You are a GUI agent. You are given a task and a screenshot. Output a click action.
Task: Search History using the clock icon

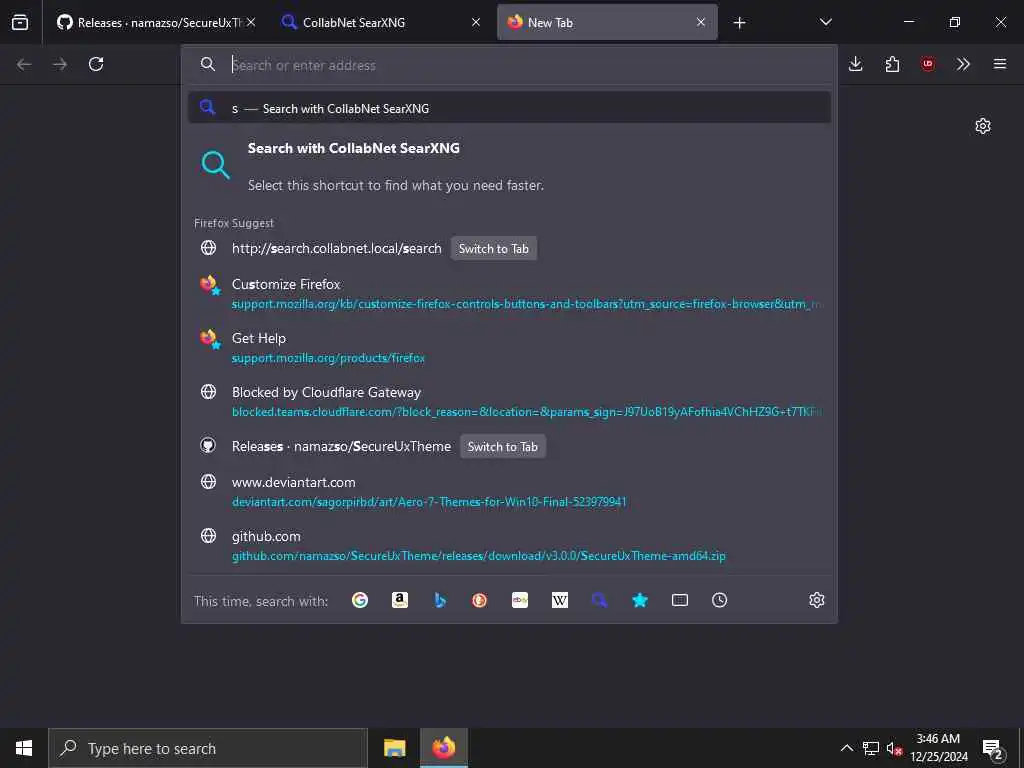(x=720, y=600)
